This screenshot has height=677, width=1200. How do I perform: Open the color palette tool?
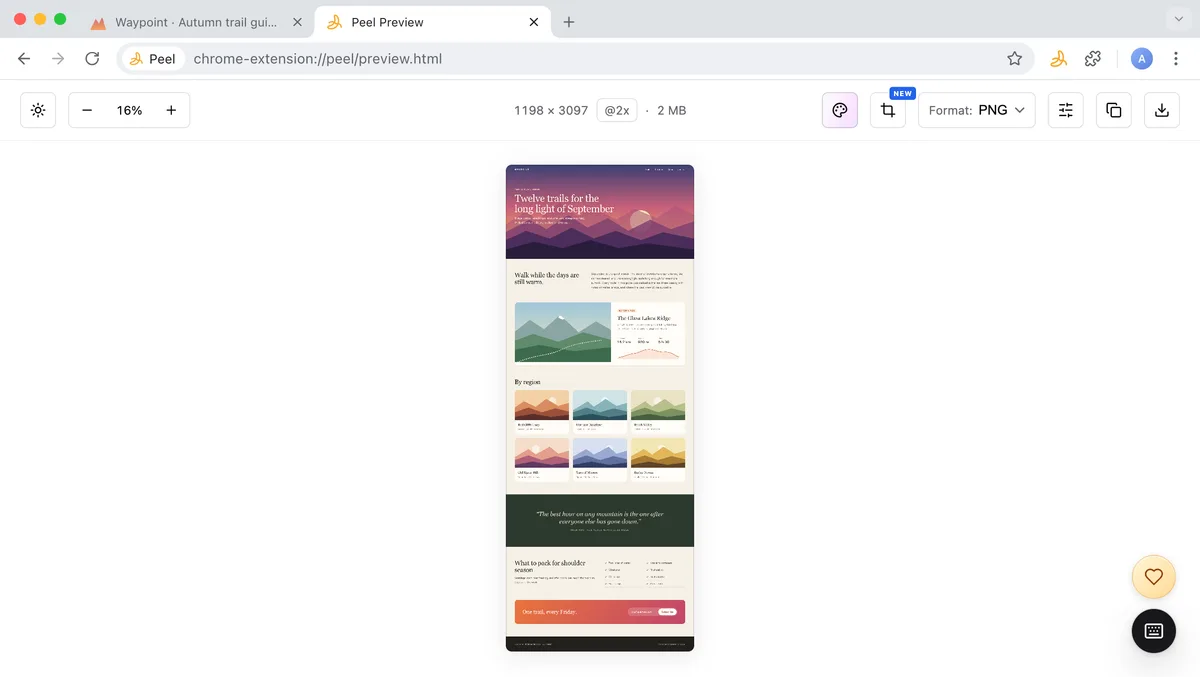tap(840, 110)
